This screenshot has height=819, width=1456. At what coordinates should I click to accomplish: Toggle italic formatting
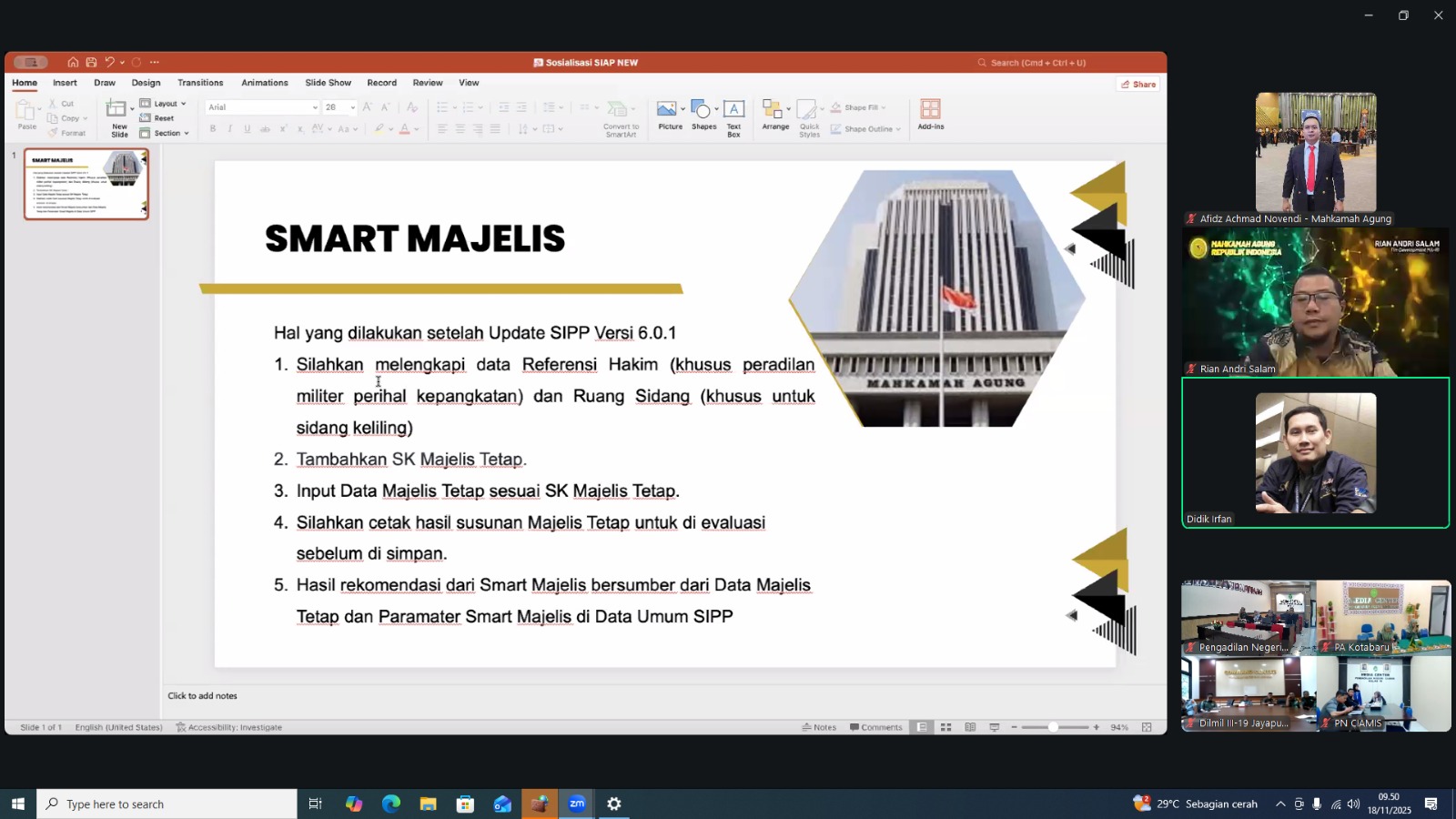tap(229, 128)
